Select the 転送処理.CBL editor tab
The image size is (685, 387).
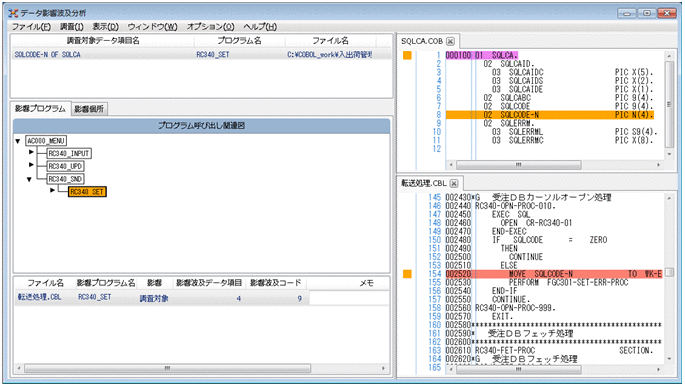[424, 183]
